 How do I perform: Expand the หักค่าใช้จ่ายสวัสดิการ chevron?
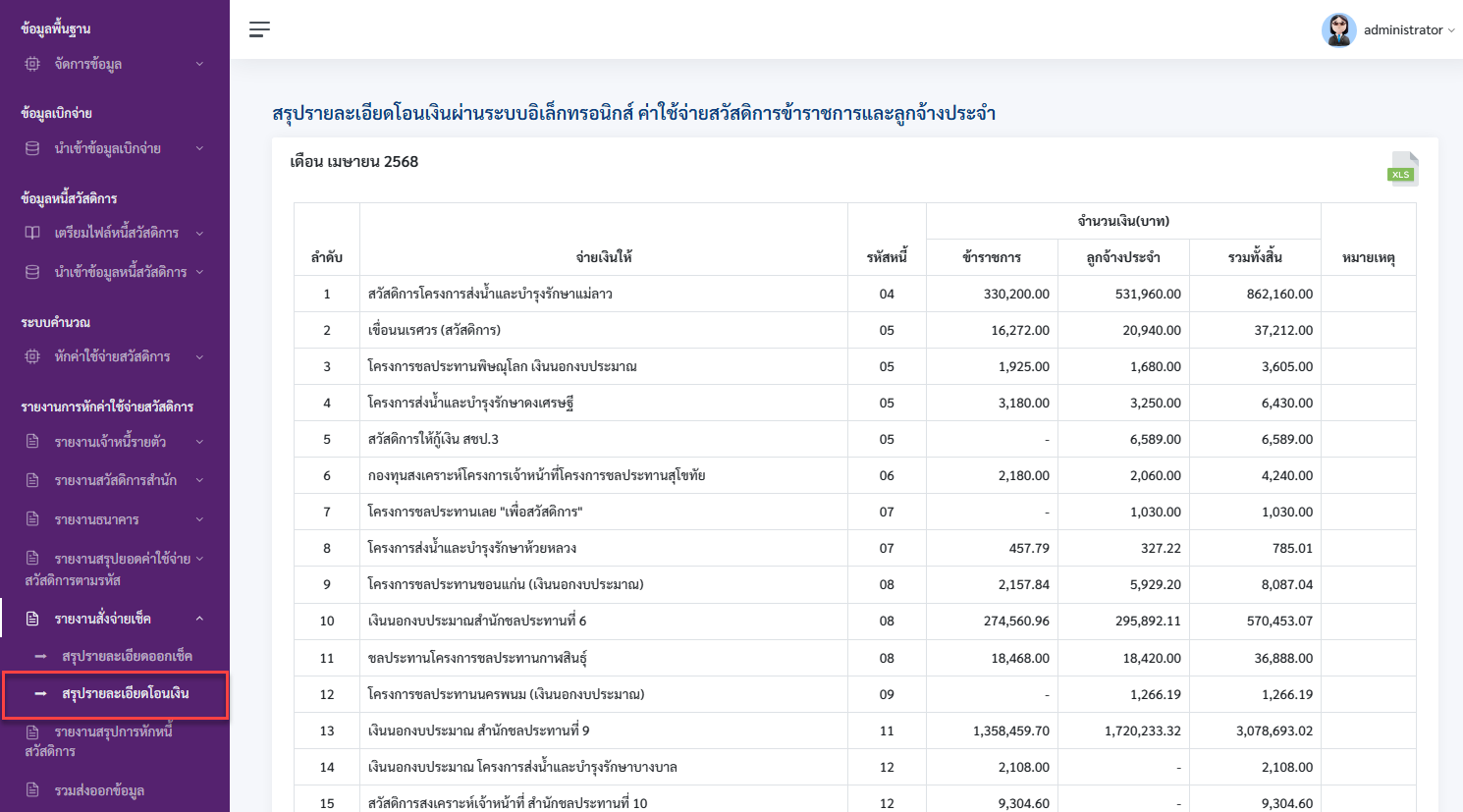coord(199,356)
